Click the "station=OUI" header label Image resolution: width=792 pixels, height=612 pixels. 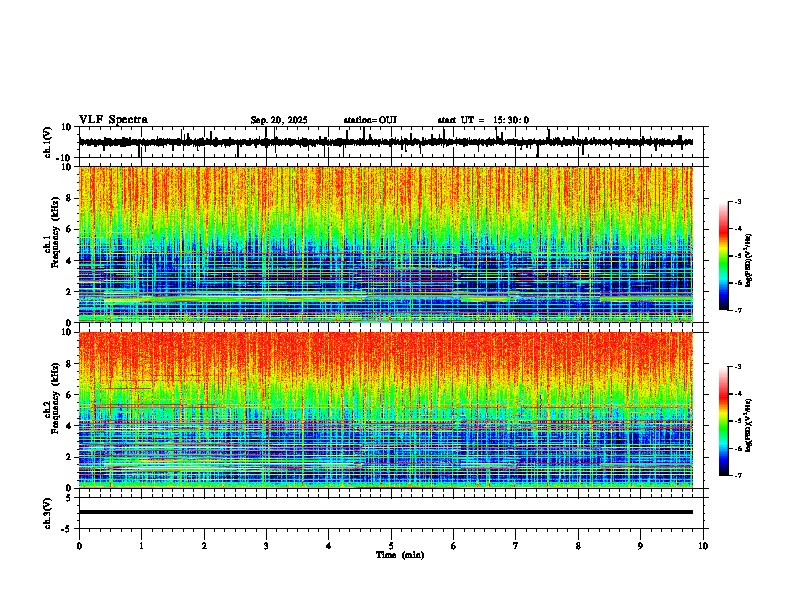click(370, 120)
